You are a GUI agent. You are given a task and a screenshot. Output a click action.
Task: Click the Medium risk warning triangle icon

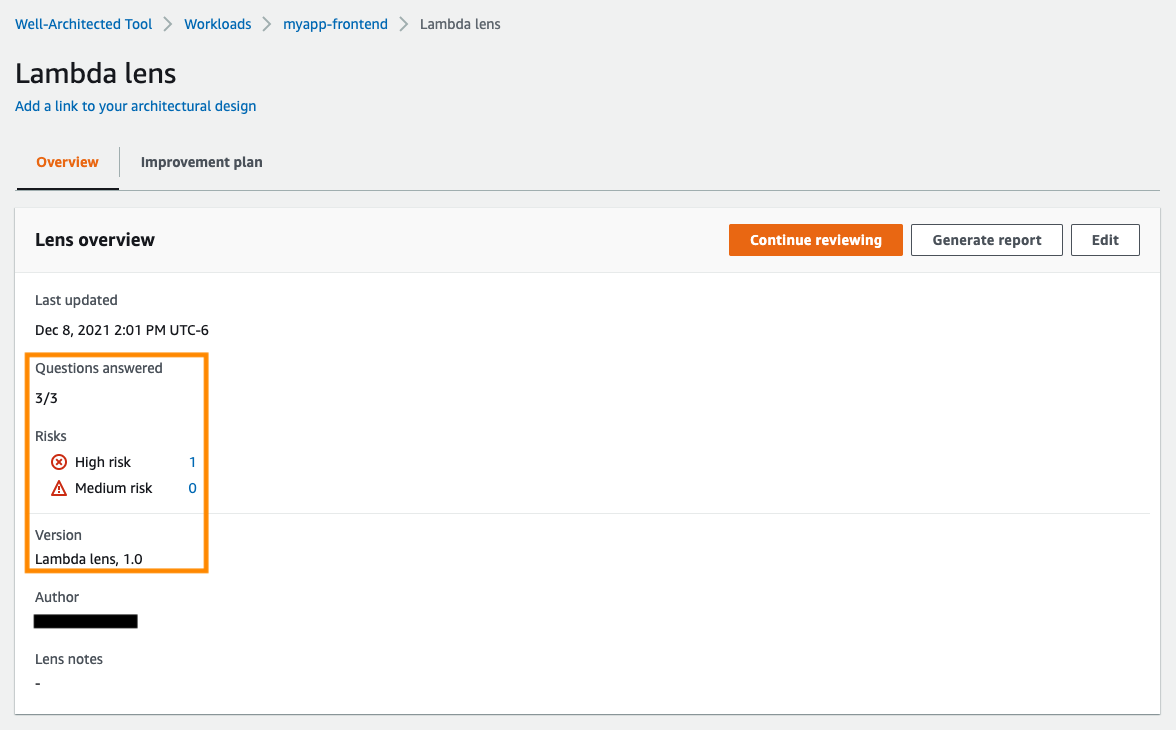(x=58, y=488)
